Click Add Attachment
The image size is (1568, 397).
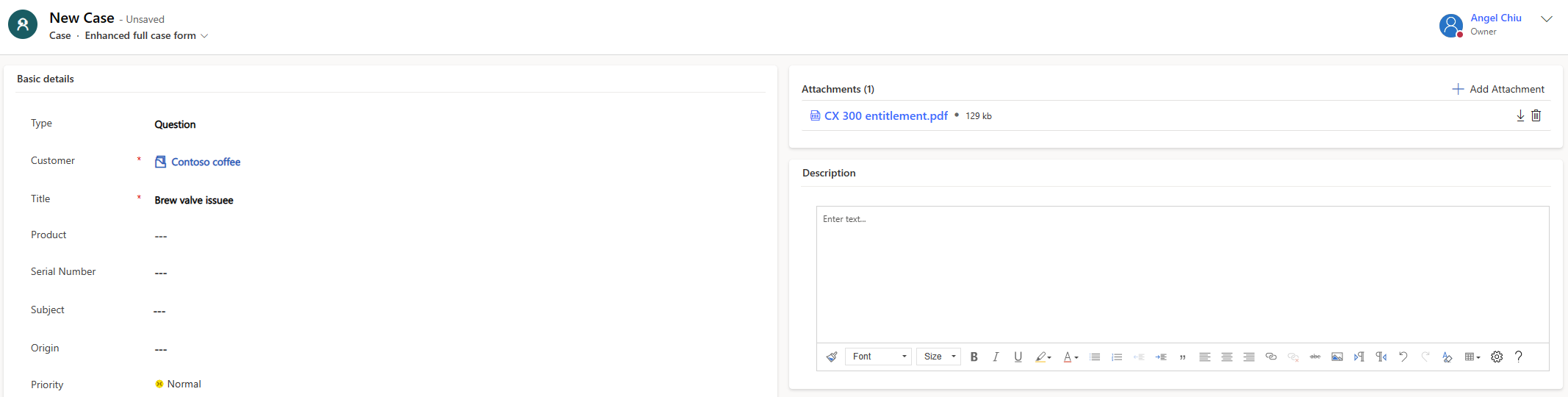click(x=1498, y=89)
